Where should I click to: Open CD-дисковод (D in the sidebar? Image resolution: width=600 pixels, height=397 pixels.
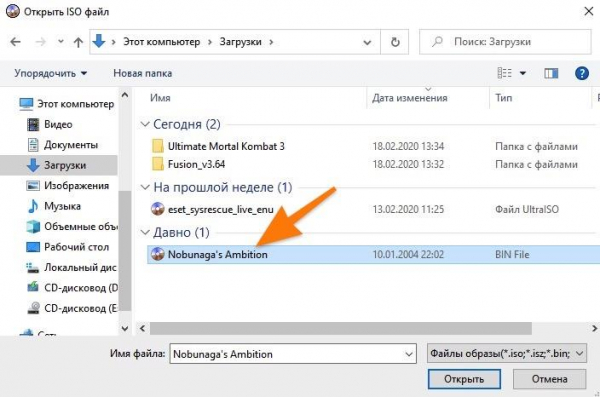[x=73, y=288]
